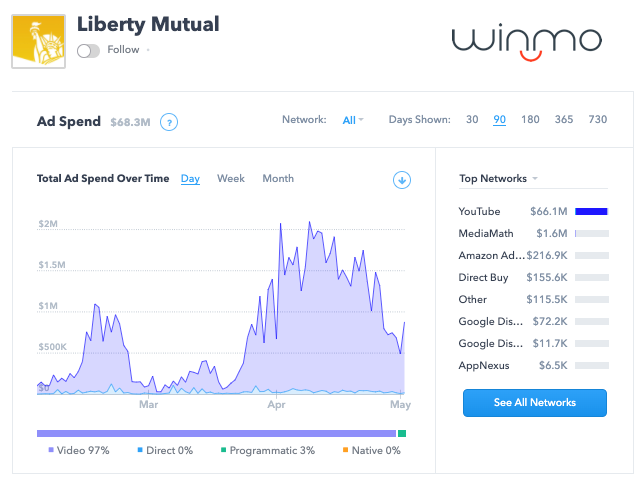The height and width of the screenshot is (482, 638).
Task: Click the $155.6K Direct Buy value
Action: click(547, 277)
